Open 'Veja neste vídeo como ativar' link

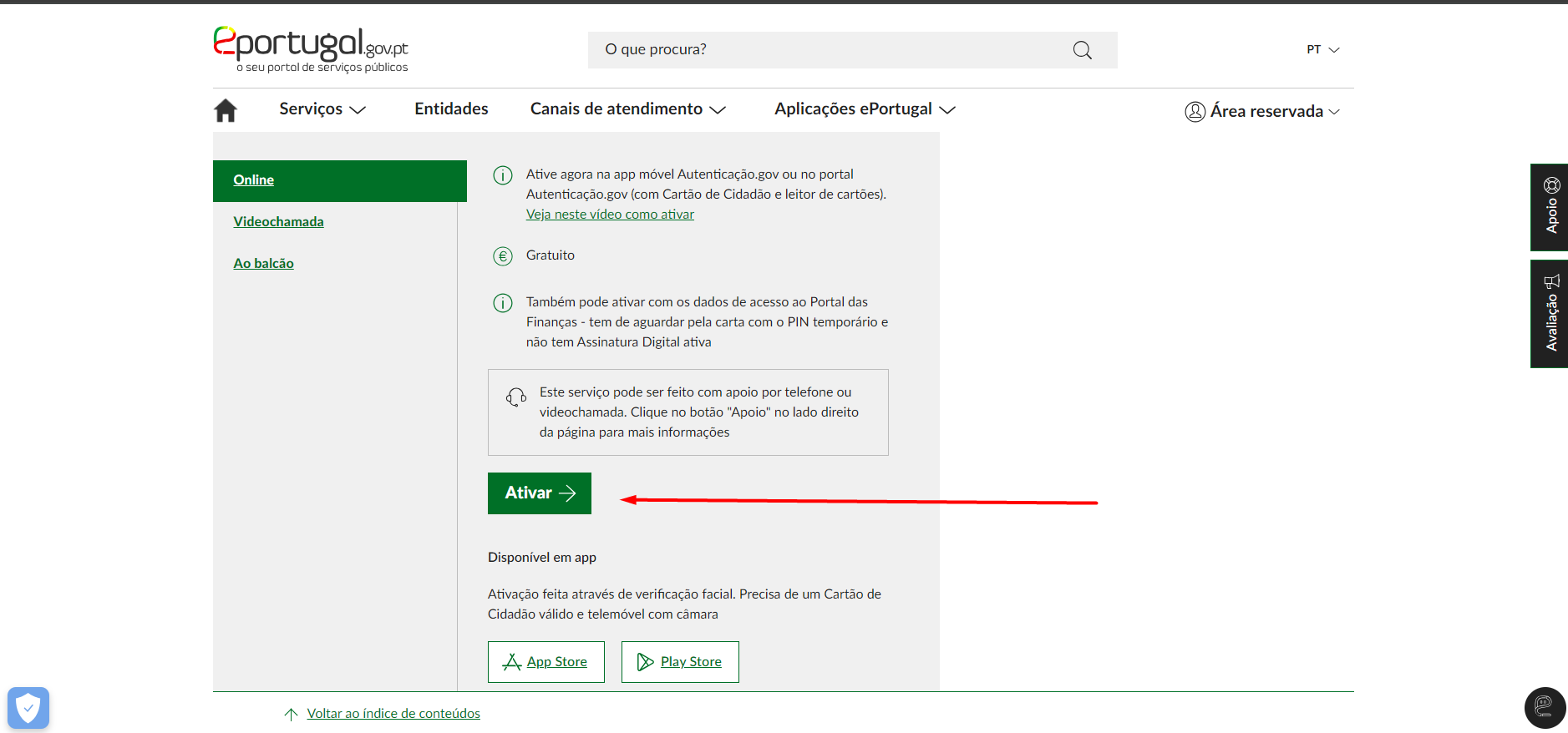[x=610, y=215]
